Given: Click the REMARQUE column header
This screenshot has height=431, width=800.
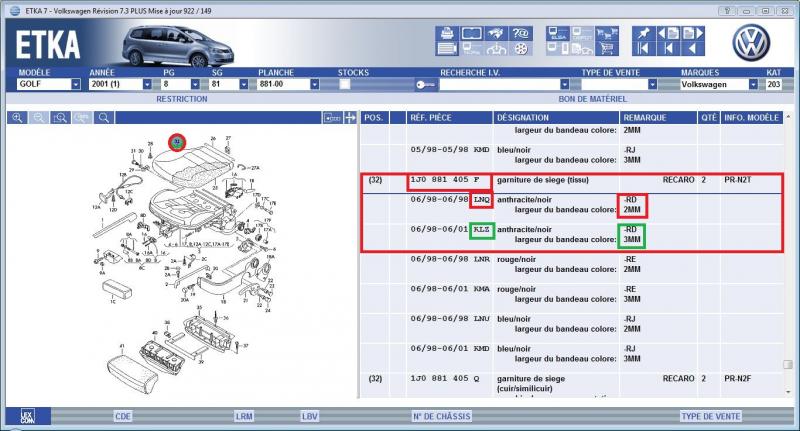Looking at the screenshot, I should click(658, 118).
